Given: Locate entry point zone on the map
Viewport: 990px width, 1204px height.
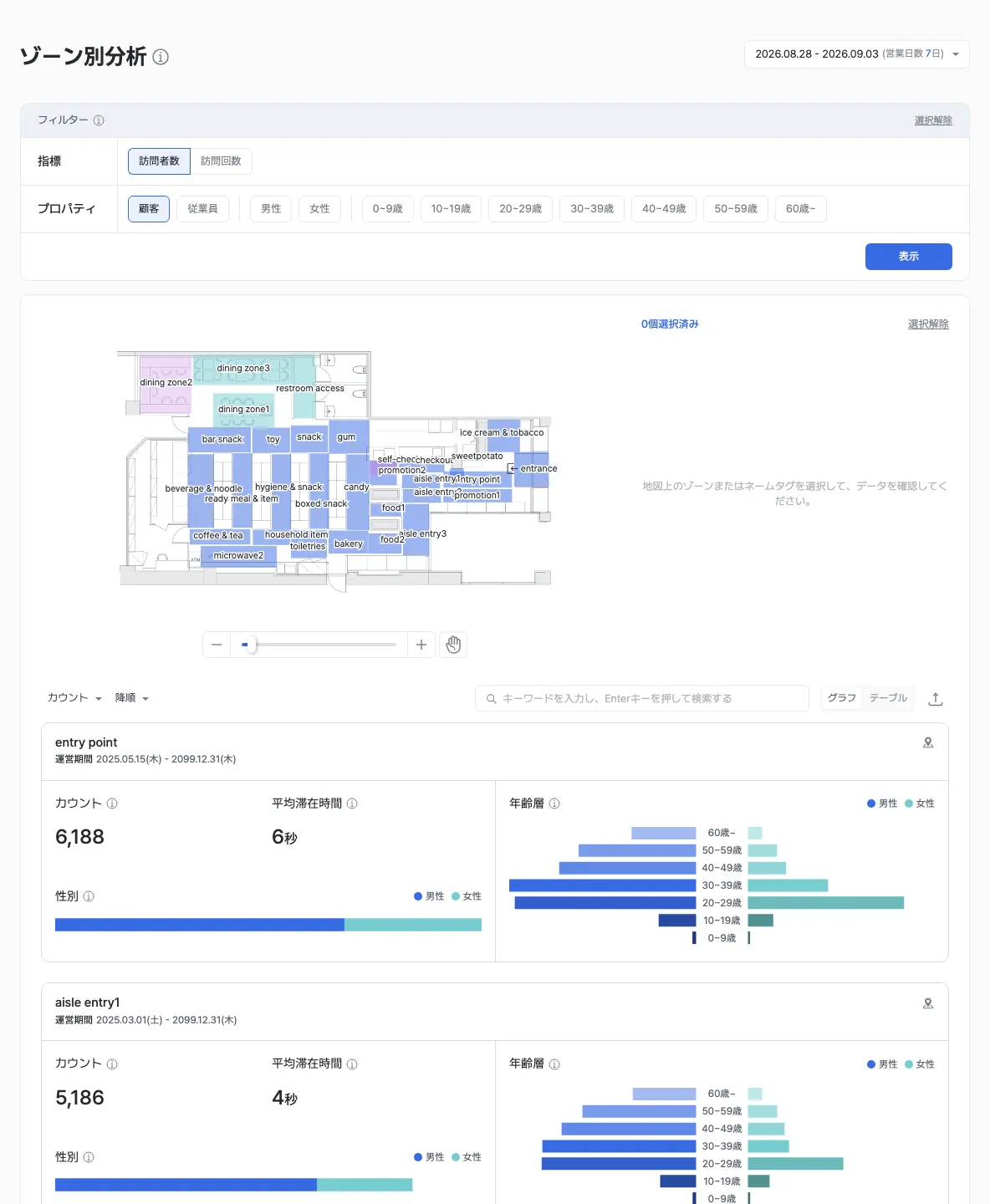Looking at the screenshot, I should 928,742.
